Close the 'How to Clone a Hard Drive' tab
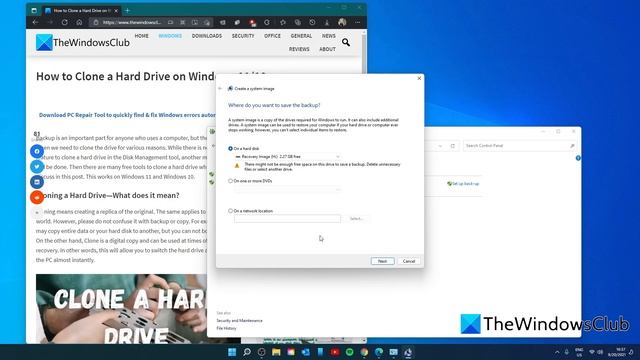The width and height of the screenshot is (640, 360). (x=116, y=11)
